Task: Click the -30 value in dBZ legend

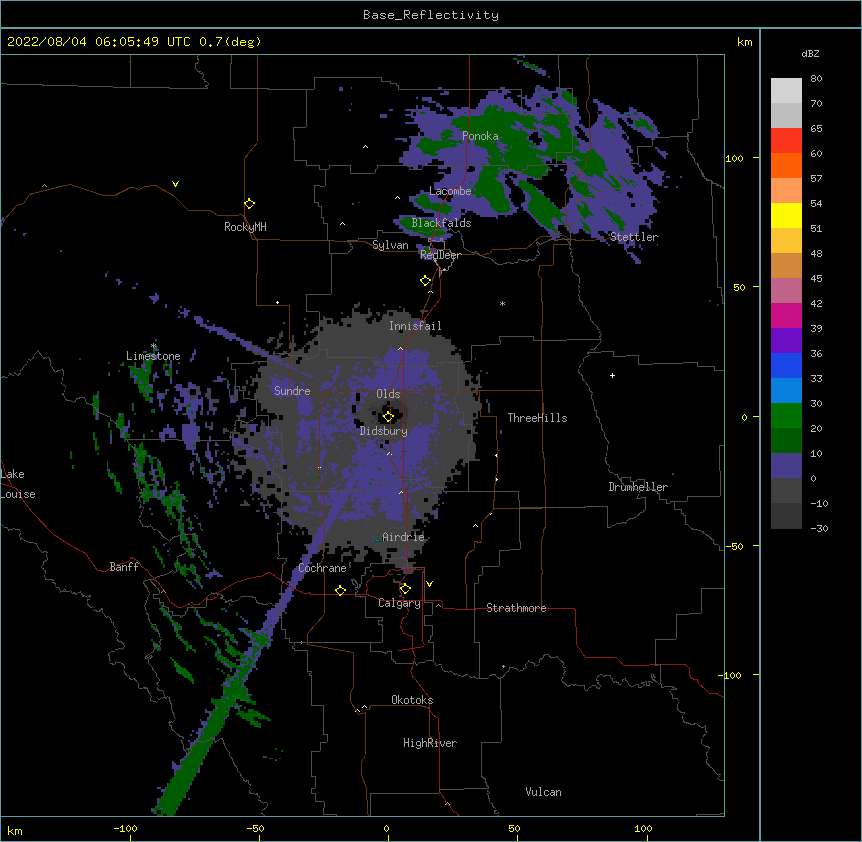Action: point(819,528)
